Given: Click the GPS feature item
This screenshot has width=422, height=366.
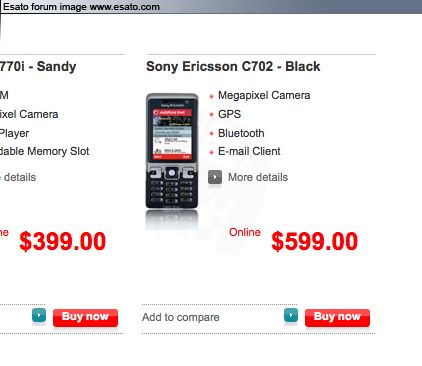Looking at the screenshot, I should pyautogui.click(x=229, y=114).
